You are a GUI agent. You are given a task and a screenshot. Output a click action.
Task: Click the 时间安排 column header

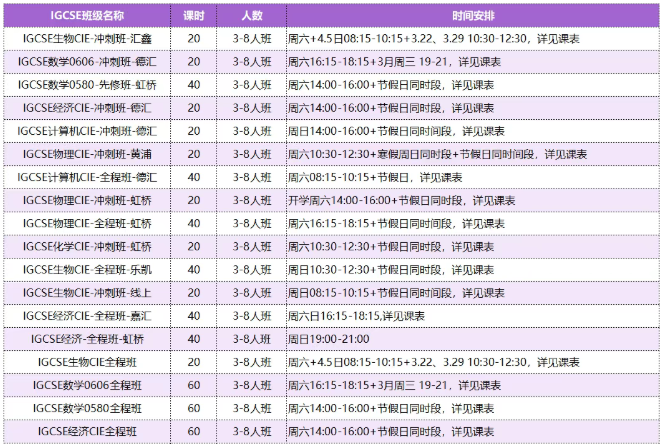473,16
